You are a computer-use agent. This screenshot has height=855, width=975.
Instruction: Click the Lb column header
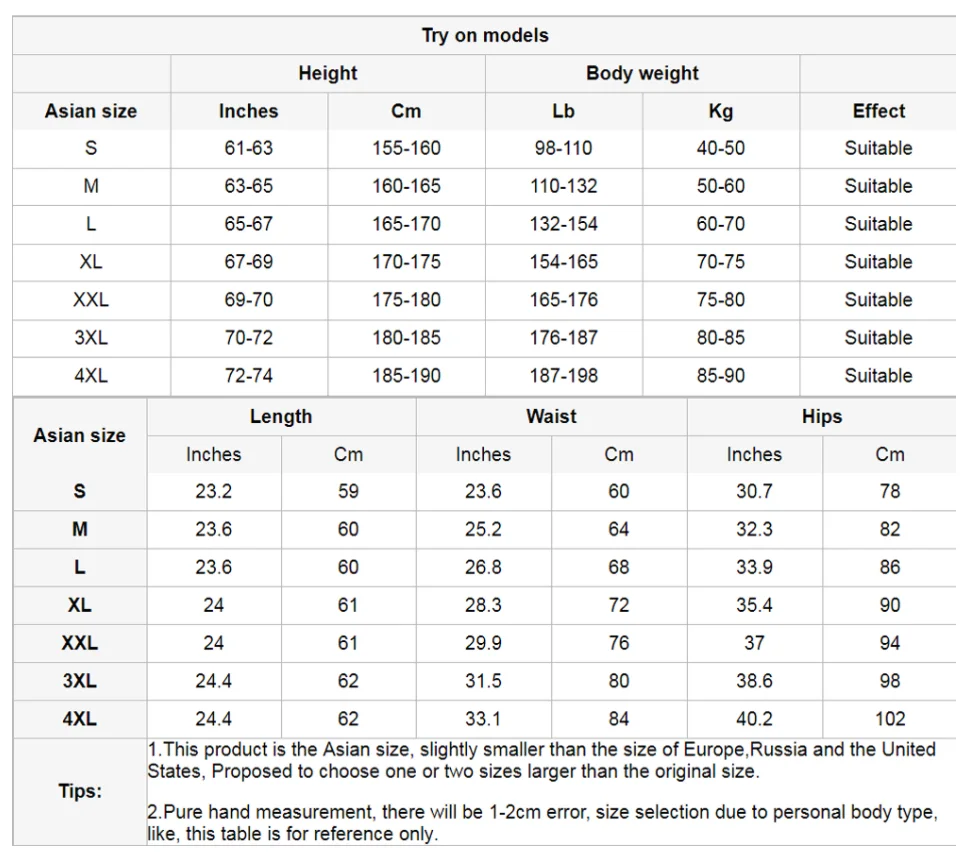[563, 111]
